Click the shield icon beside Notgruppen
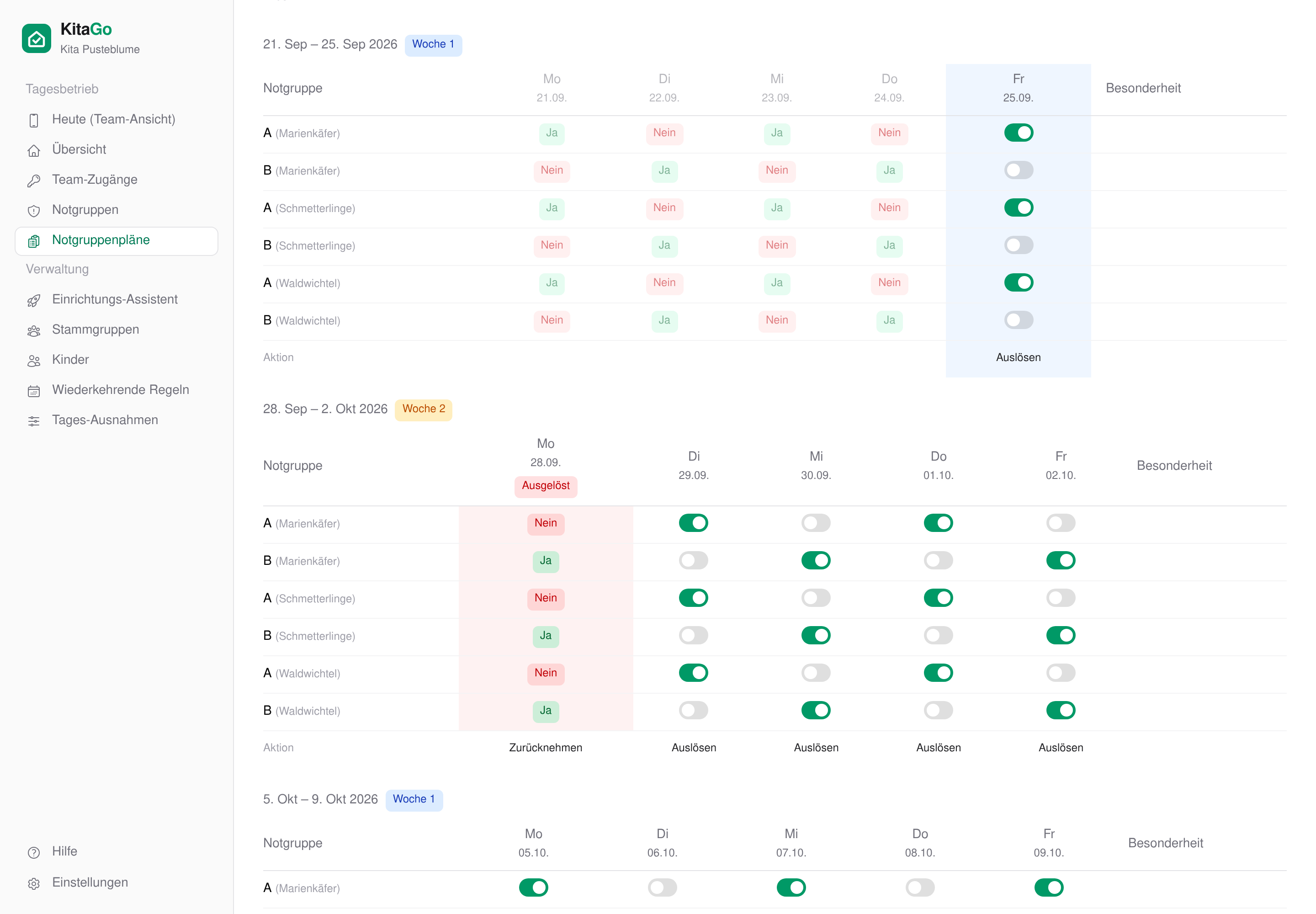Image resolution: width=1316 pixels, height=914 pixels. pyautogui.click(x=34, y=211)
